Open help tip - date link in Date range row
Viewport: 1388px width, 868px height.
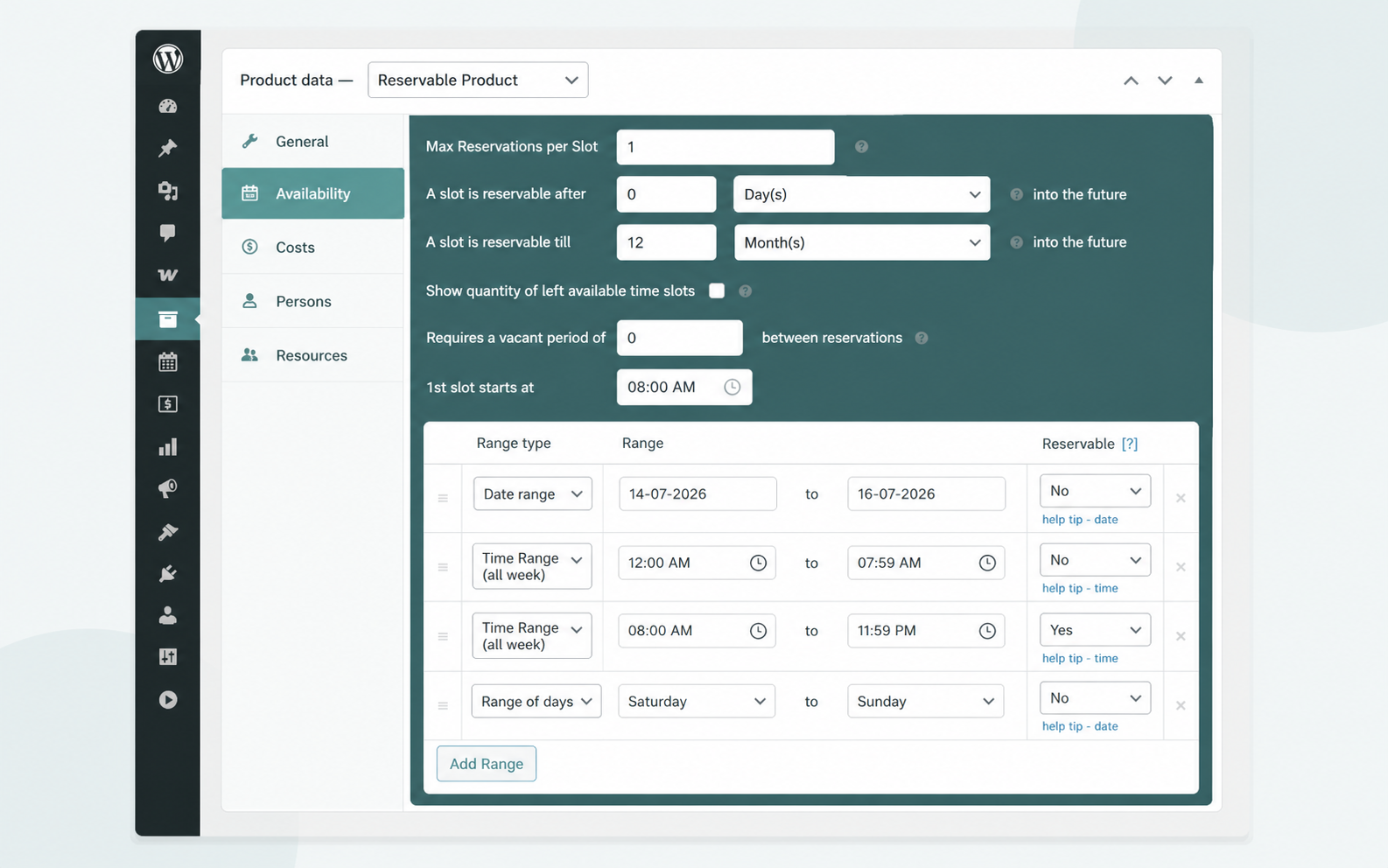(x=1080, y=520)
